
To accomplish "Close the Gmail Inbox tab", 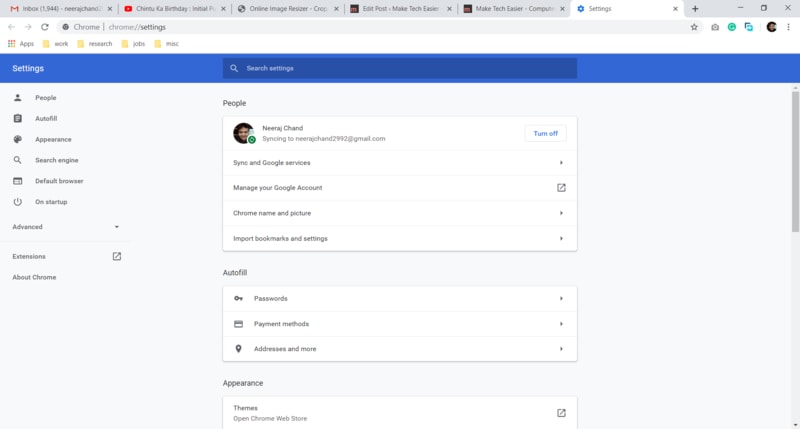I will (x=110, y=9).
